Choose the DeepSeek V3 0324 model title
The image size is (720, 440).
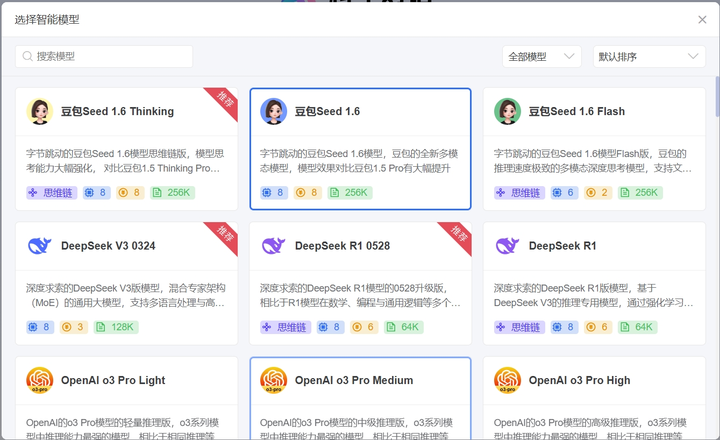[108, 246]
